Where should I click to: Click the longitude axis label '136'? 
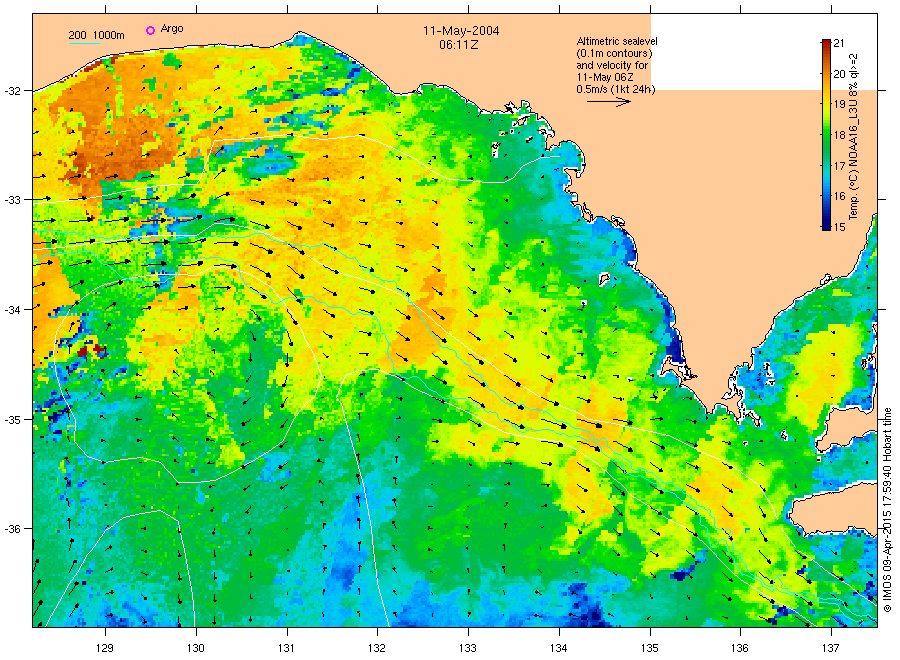[x=740, y=649]
